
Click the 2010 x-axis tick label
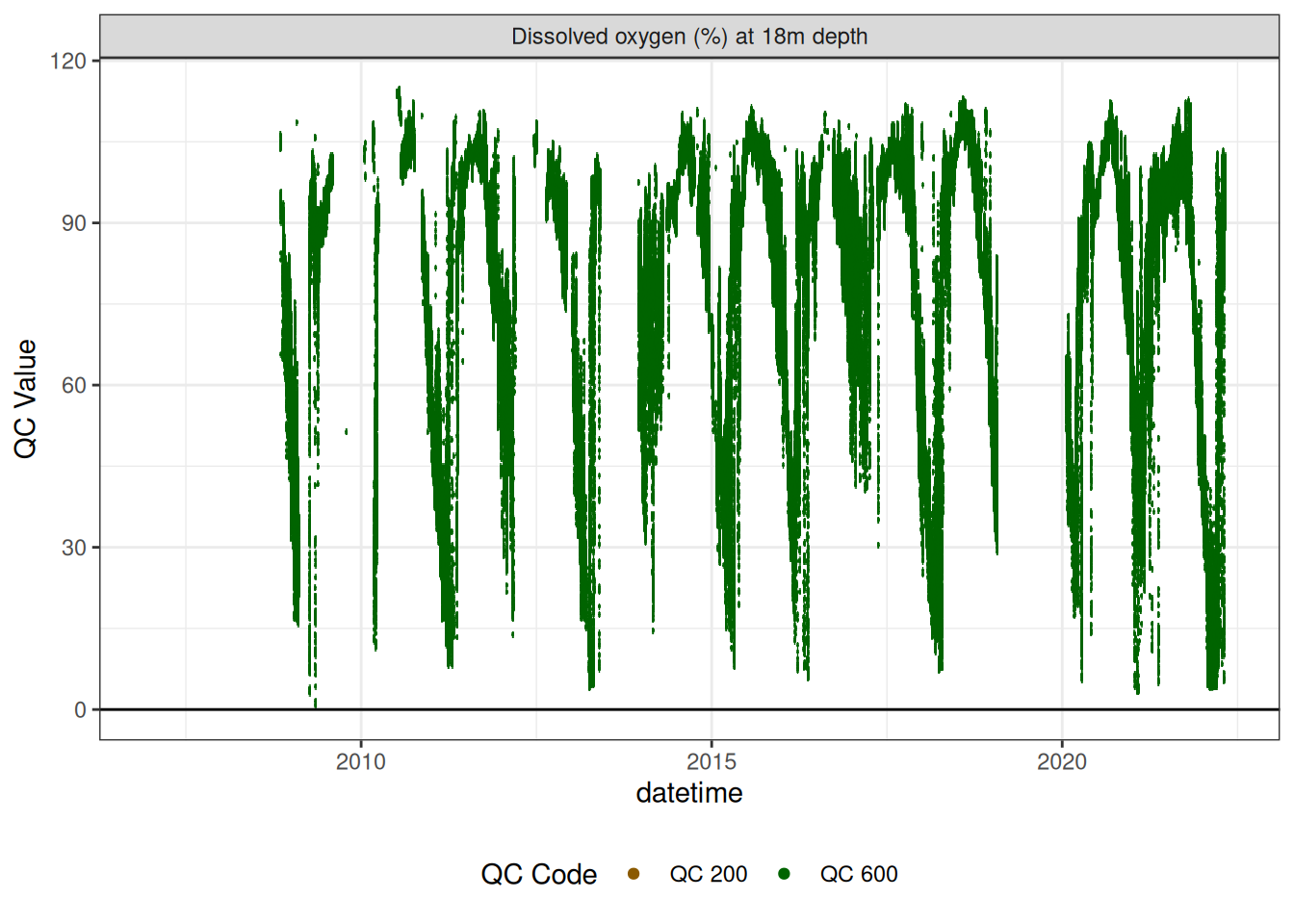pos(361,762)
